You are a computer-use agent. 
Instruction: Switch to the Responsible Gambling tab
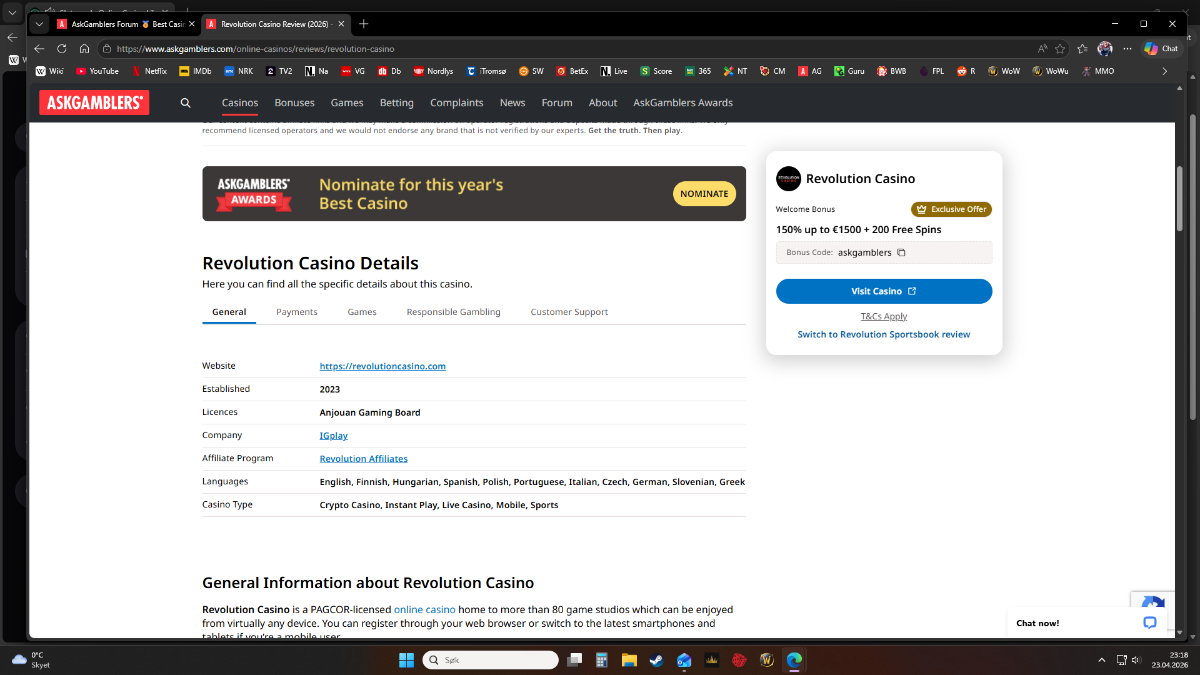coord(453,312)
